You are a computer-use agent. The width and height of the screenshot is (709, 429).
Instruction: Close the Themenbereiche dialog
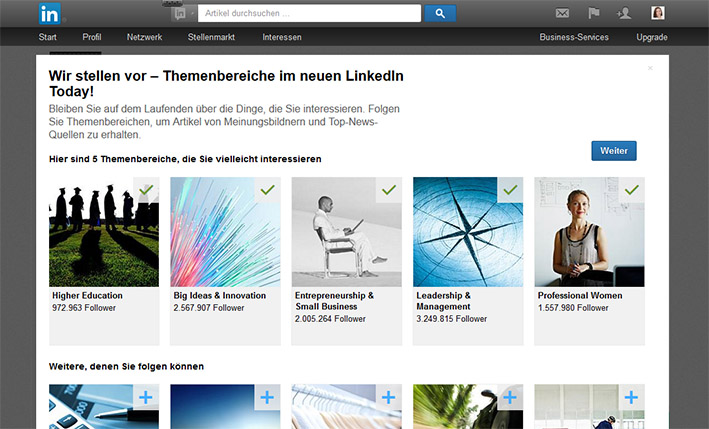pyautogui.click(x=650, y=68)
